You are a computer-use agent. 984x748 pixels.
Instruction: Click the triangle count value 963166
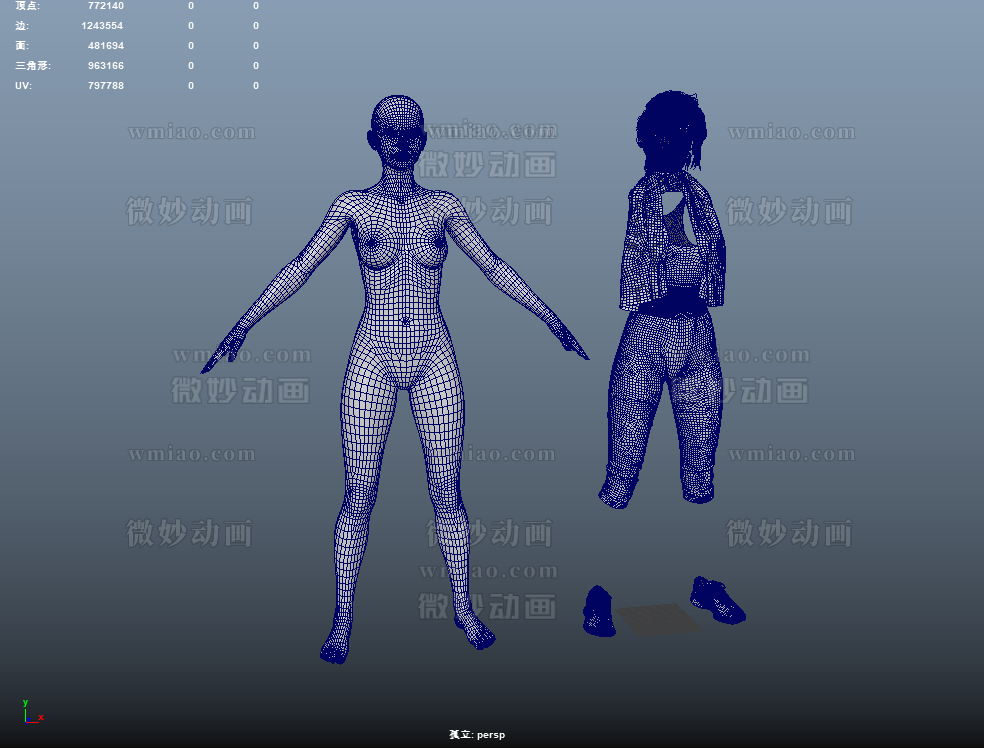click(x=105, y=66)
